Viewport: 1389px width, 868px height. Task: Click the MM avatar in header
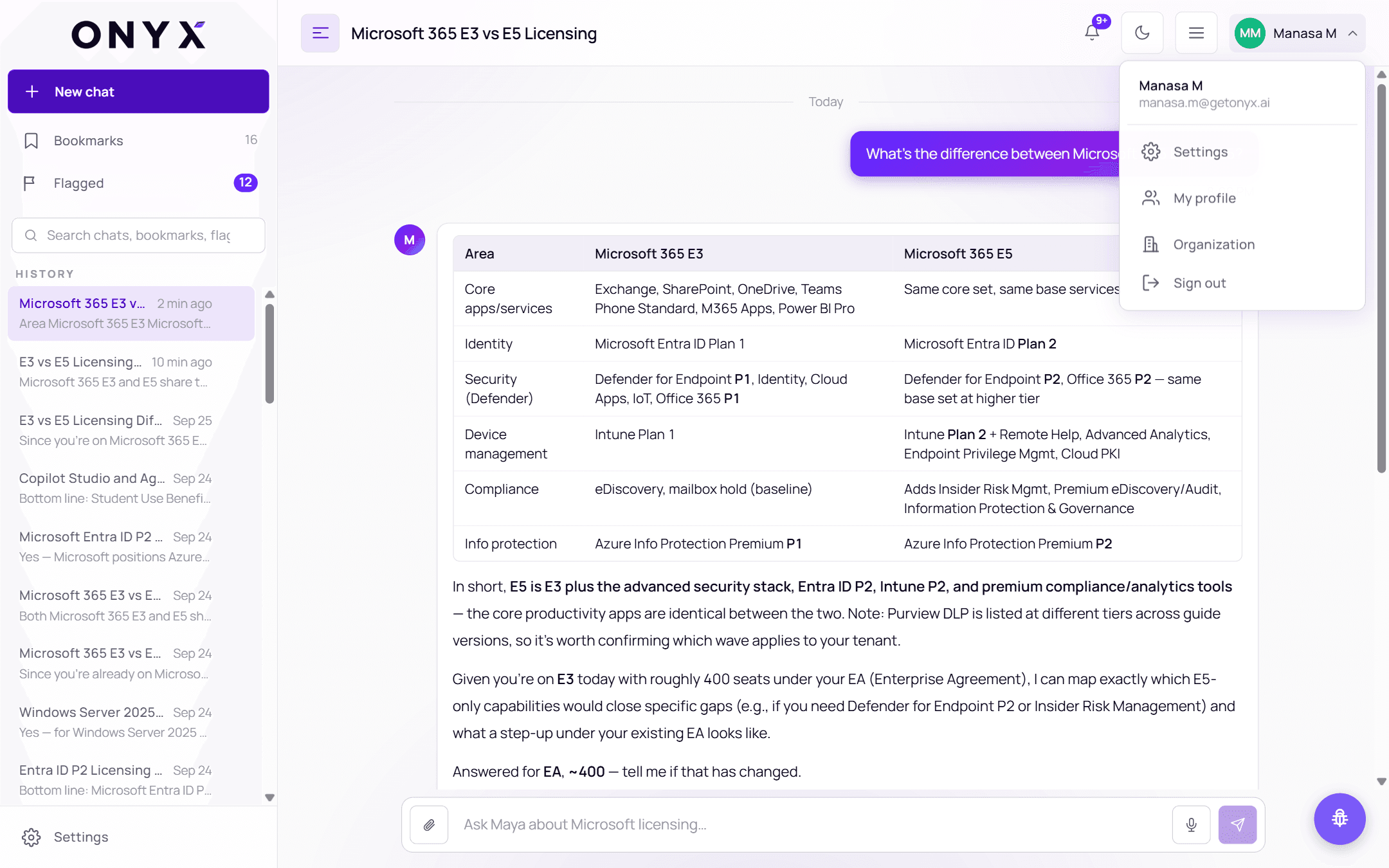click(1250, 33)
